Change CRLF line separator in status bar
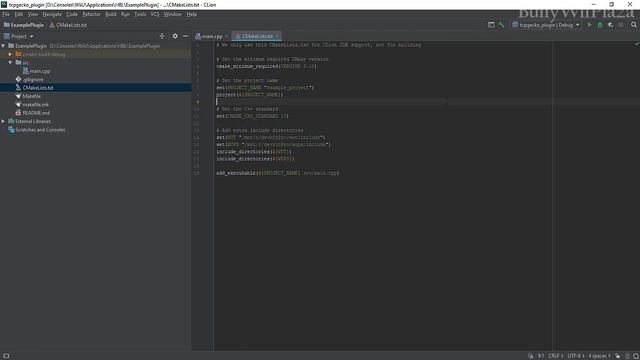This screenshot has width=640, height=360. (x=556, y=356)
